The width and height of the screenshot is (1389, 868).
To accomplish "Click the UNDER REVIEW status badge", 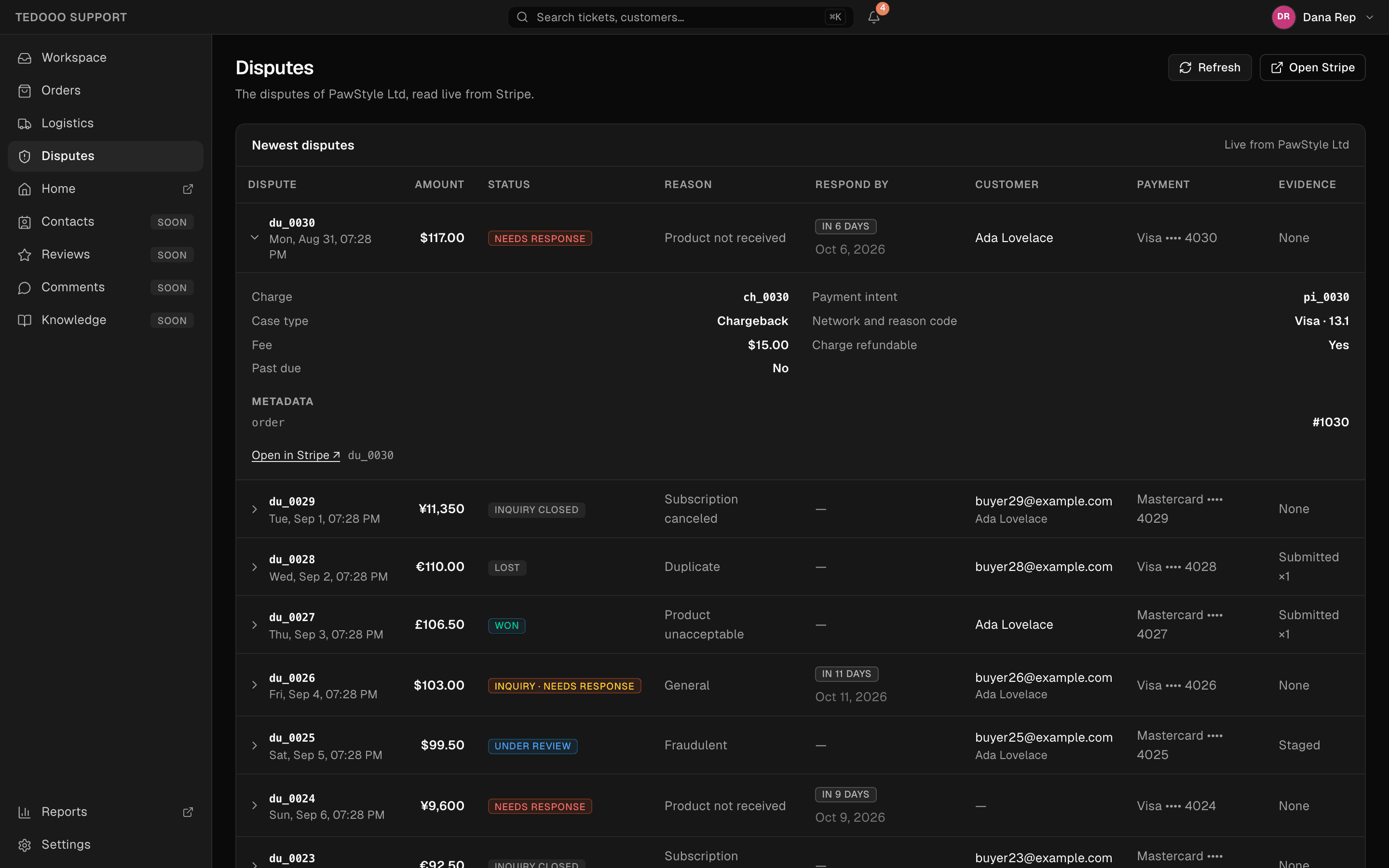I will pos(532,746).
